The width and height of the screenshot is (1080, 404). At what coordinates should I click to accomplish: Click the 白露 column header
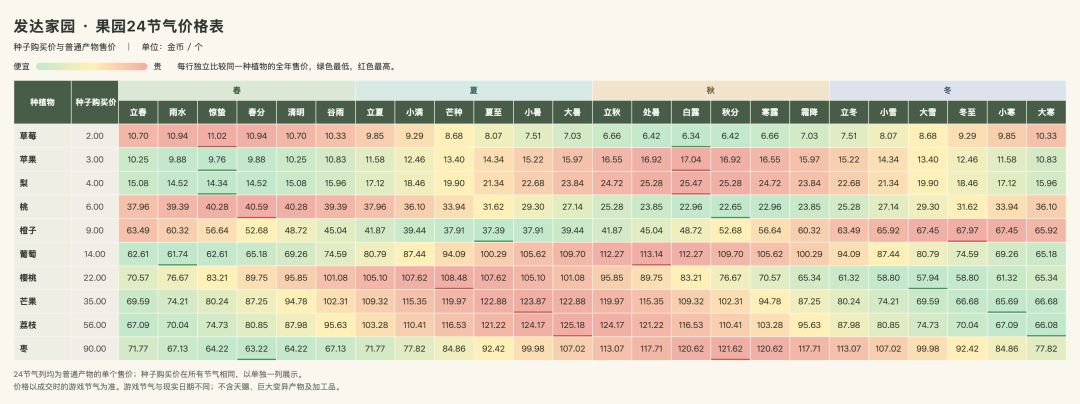point(691,112)
